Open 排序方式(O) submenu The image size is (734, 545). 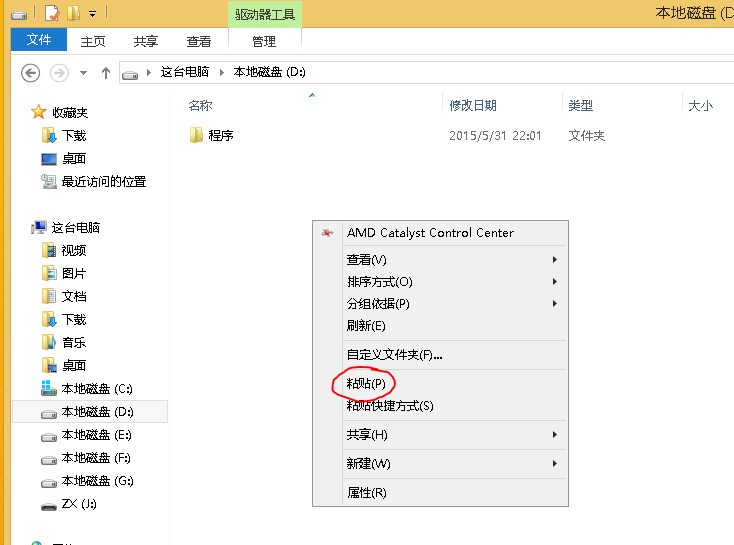[440, 281]
